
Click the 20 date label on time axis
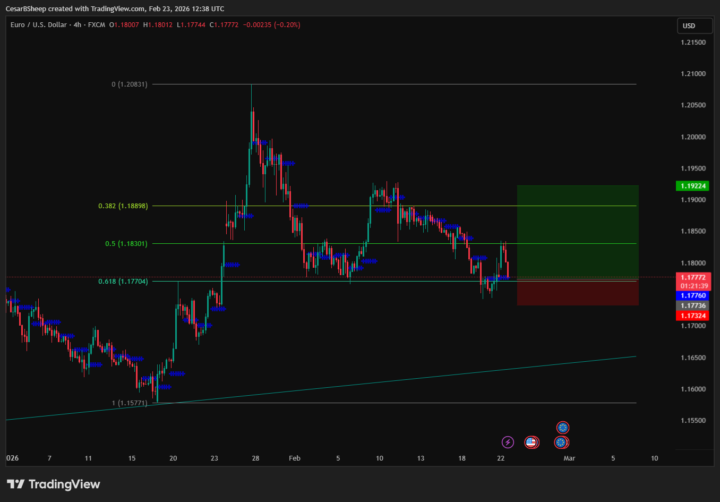pos(173,458)
